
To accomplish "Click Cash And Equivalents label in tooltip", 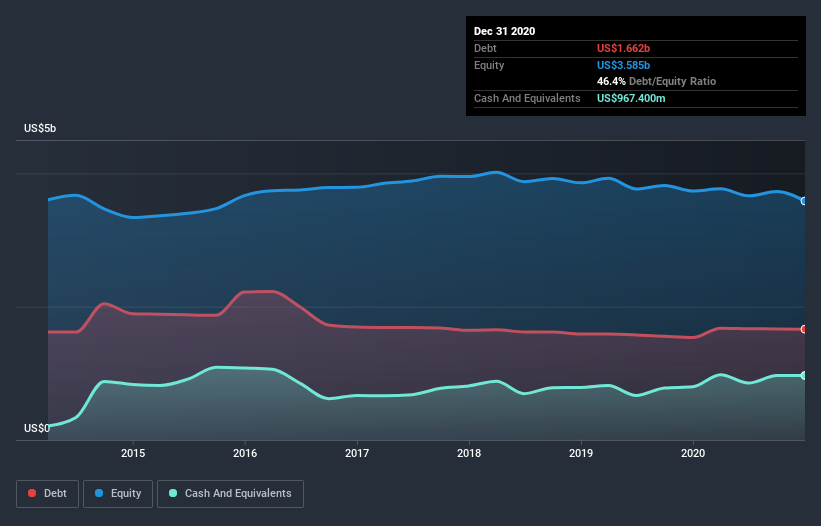I will tap(527, 98).
